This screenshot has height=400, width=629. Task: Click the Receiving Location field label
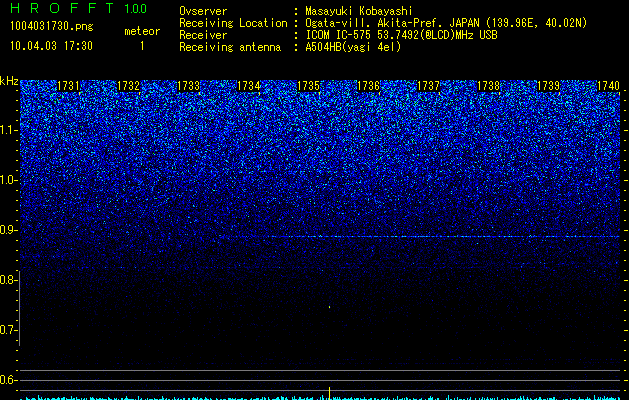pos(233,23)
